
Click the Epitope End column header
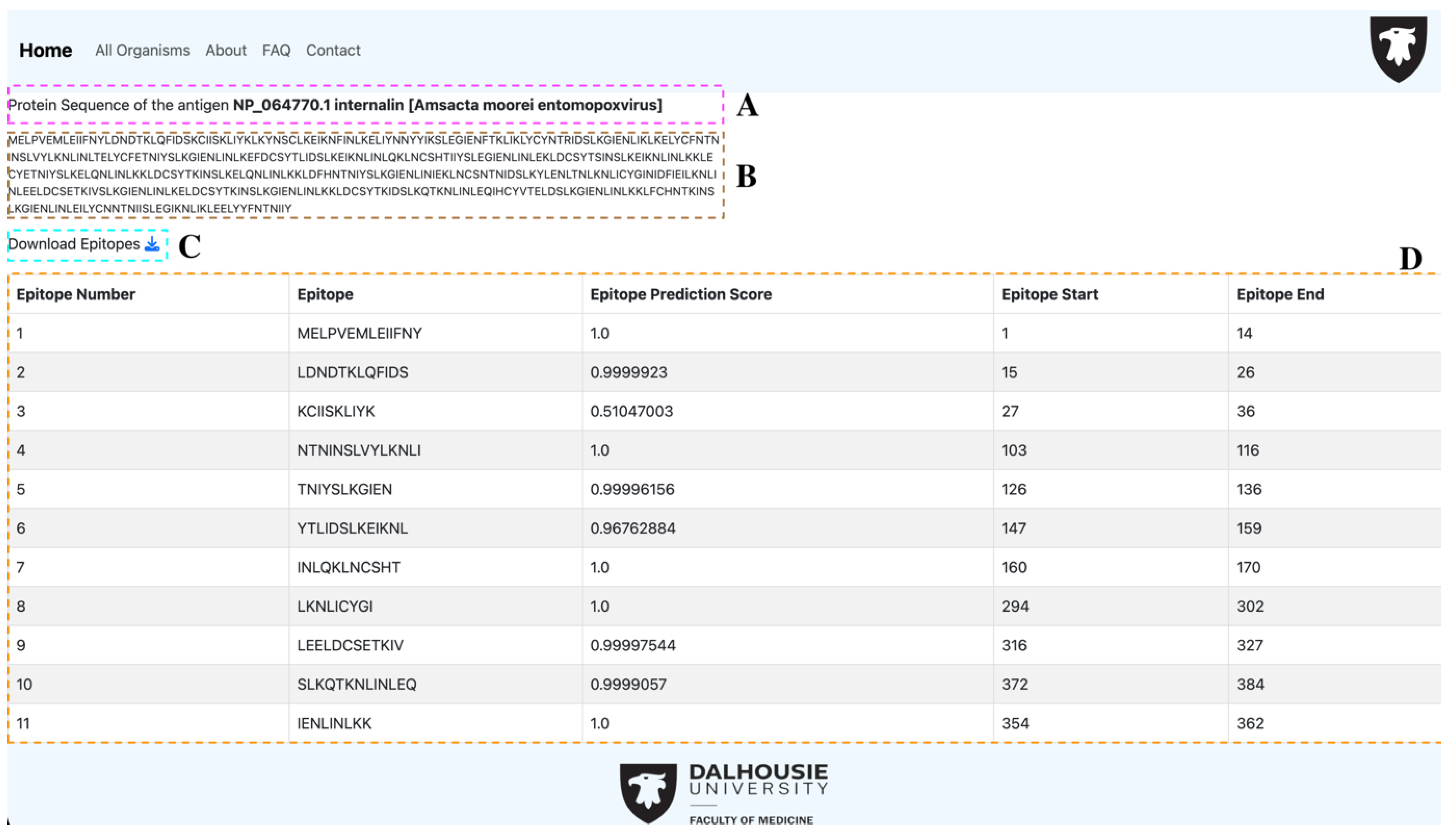1279,294
